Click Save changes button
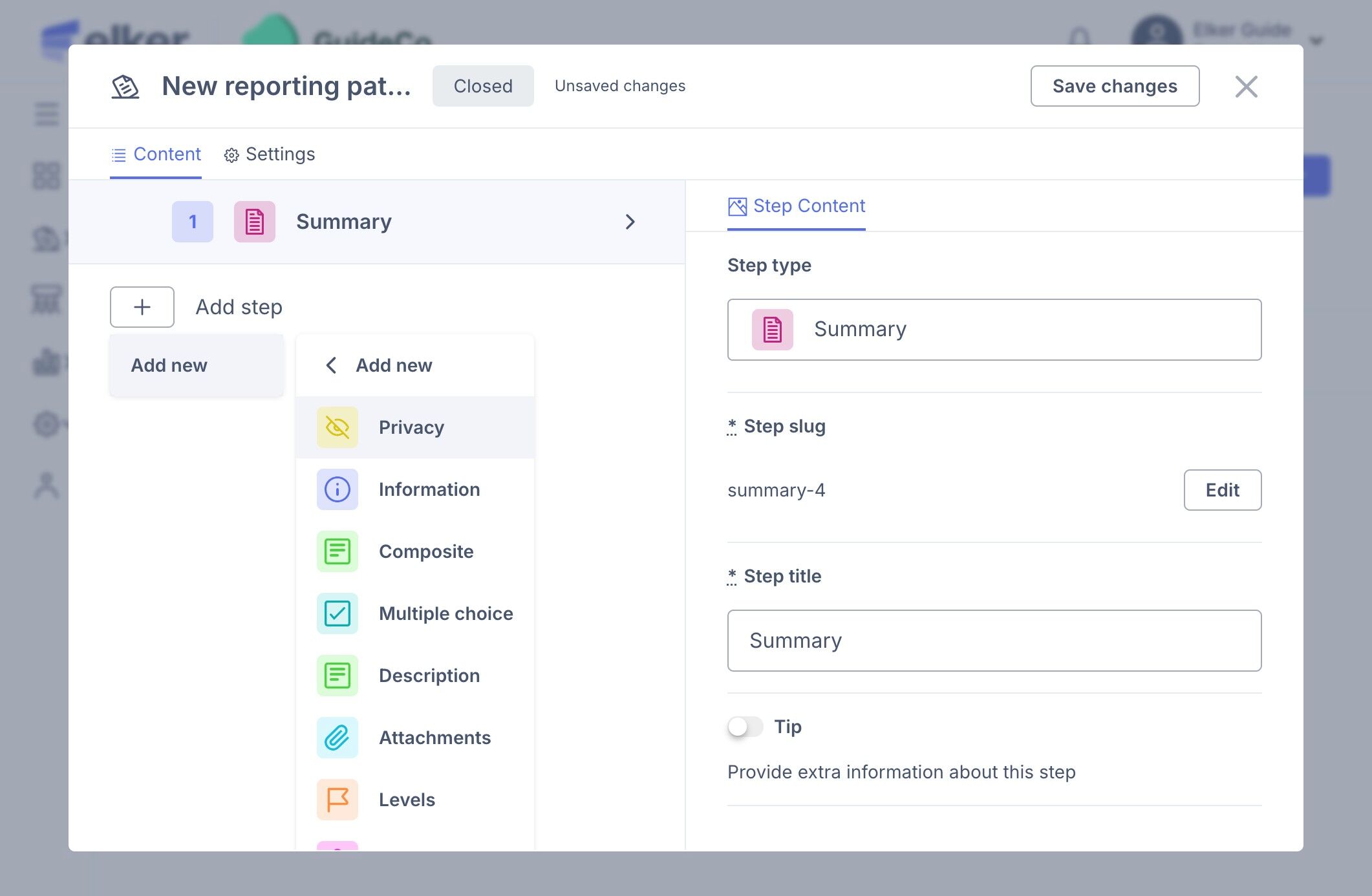 [x=1115, y=86]
